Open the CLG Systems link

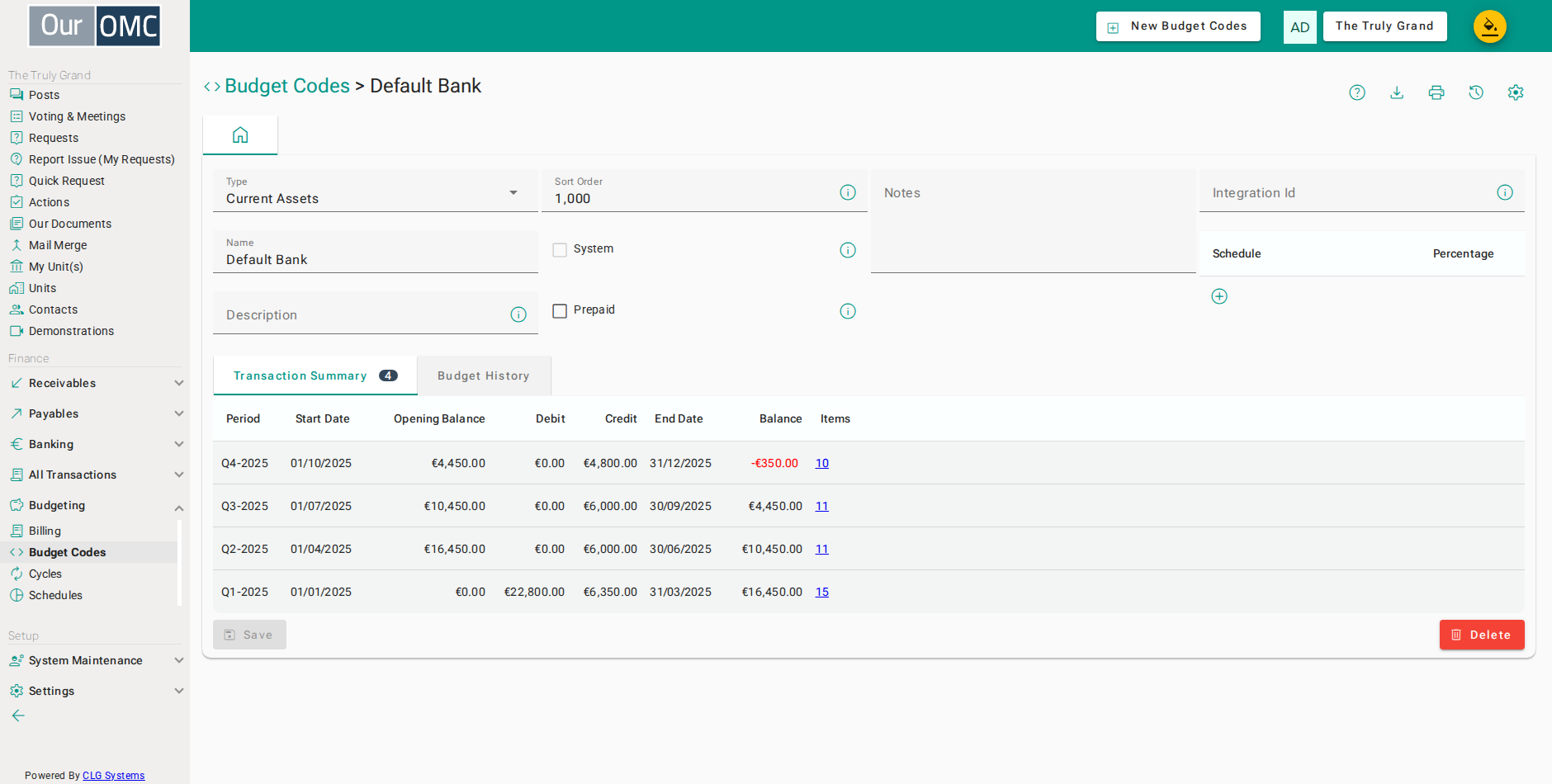point(113,776)
